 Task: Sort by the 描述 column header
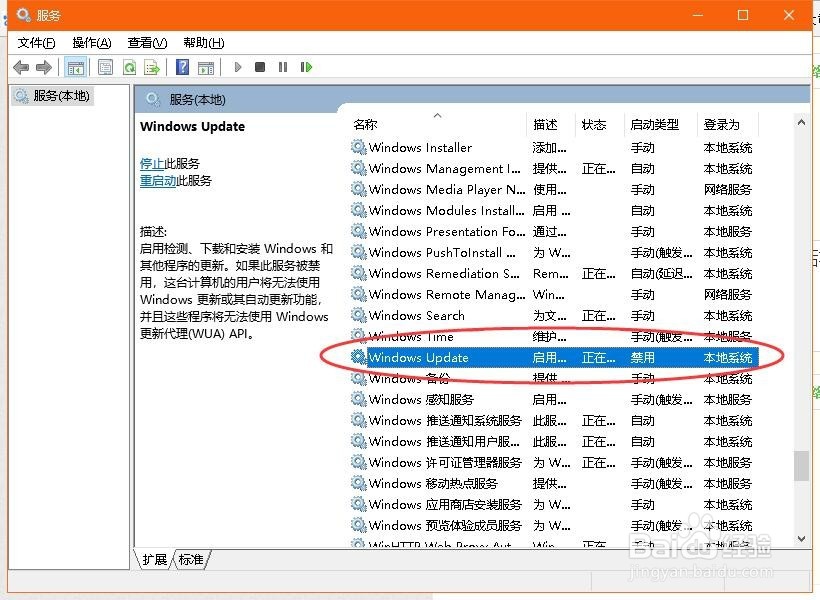[551, 124]
